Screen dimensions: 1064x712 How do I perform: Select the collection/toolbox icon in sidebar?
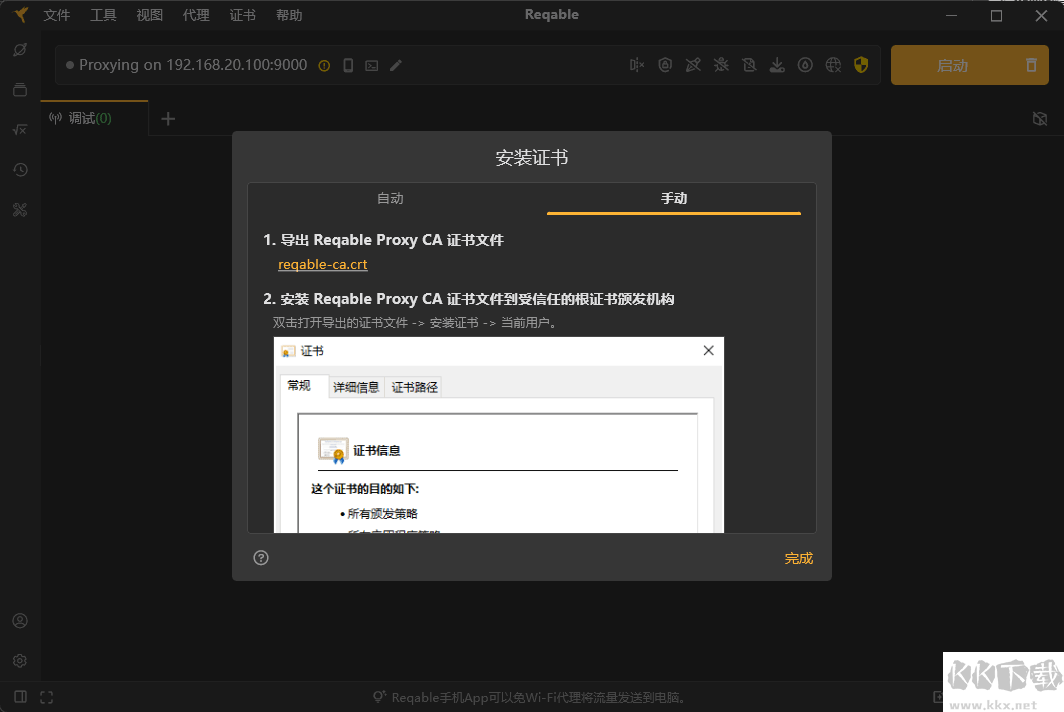(20, 89)
